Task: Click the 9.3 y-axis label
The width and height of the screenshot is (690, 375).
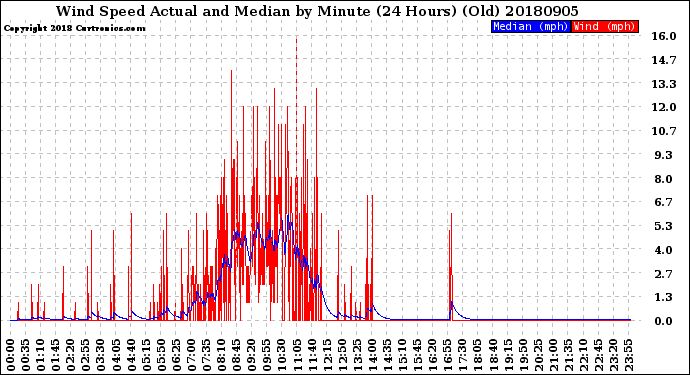Action: pyautogui.click(x=664, y=155)
